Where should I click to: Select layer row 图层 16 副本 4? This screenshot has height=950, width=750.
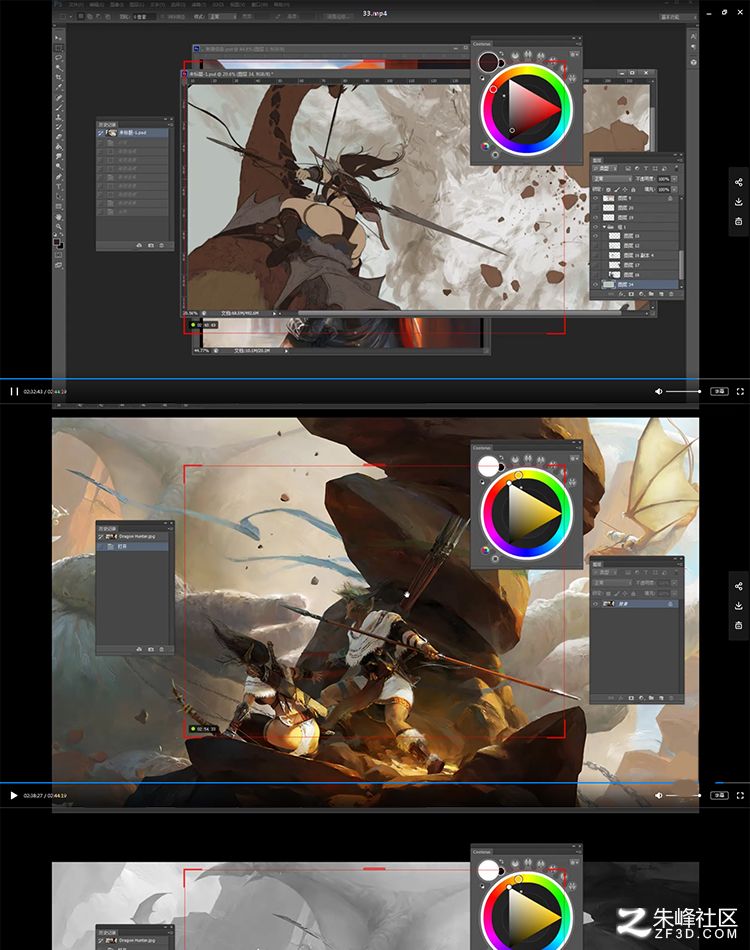[635, 255]
